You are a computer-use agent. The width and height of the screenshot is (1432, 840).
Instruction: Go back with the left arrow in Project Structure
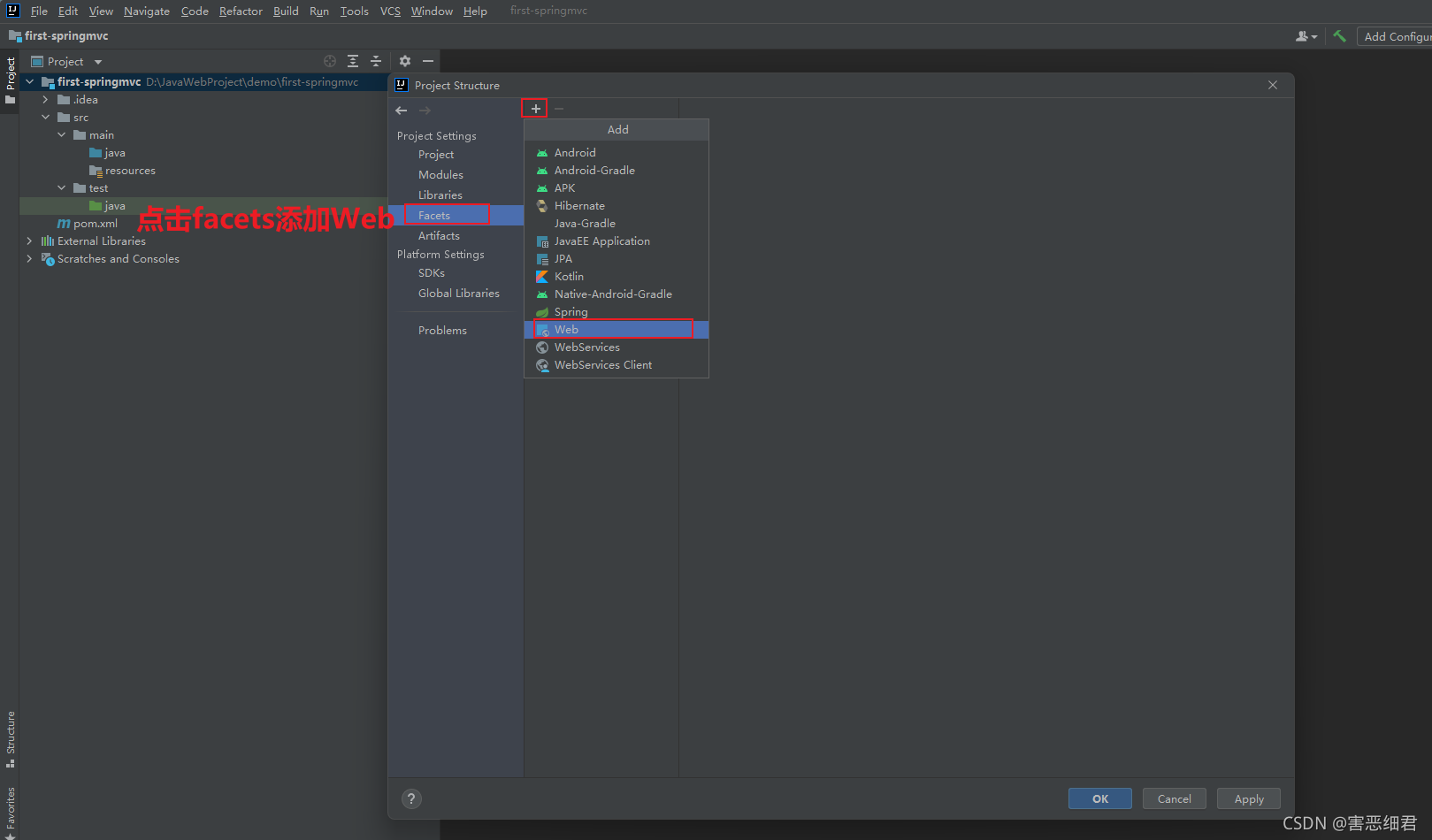402,111
